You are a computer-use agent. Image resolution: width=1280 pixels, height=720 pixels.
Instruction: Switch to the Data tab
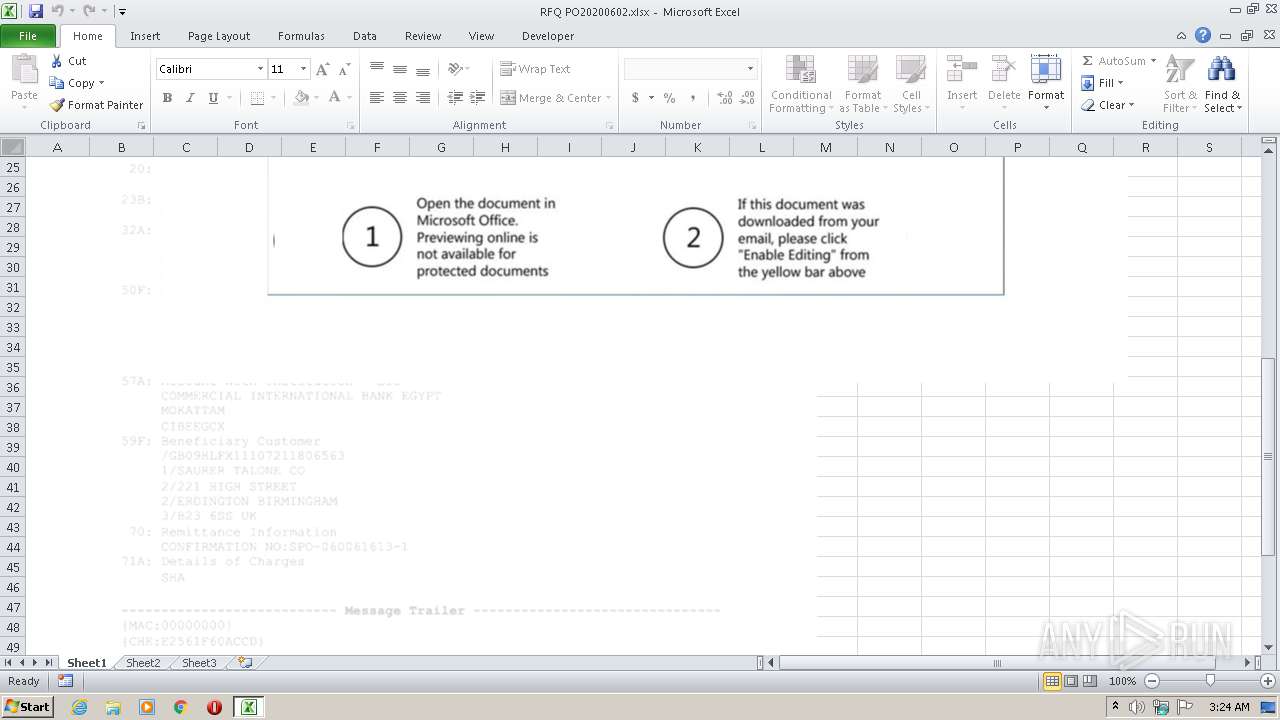(x=365, y=36)
